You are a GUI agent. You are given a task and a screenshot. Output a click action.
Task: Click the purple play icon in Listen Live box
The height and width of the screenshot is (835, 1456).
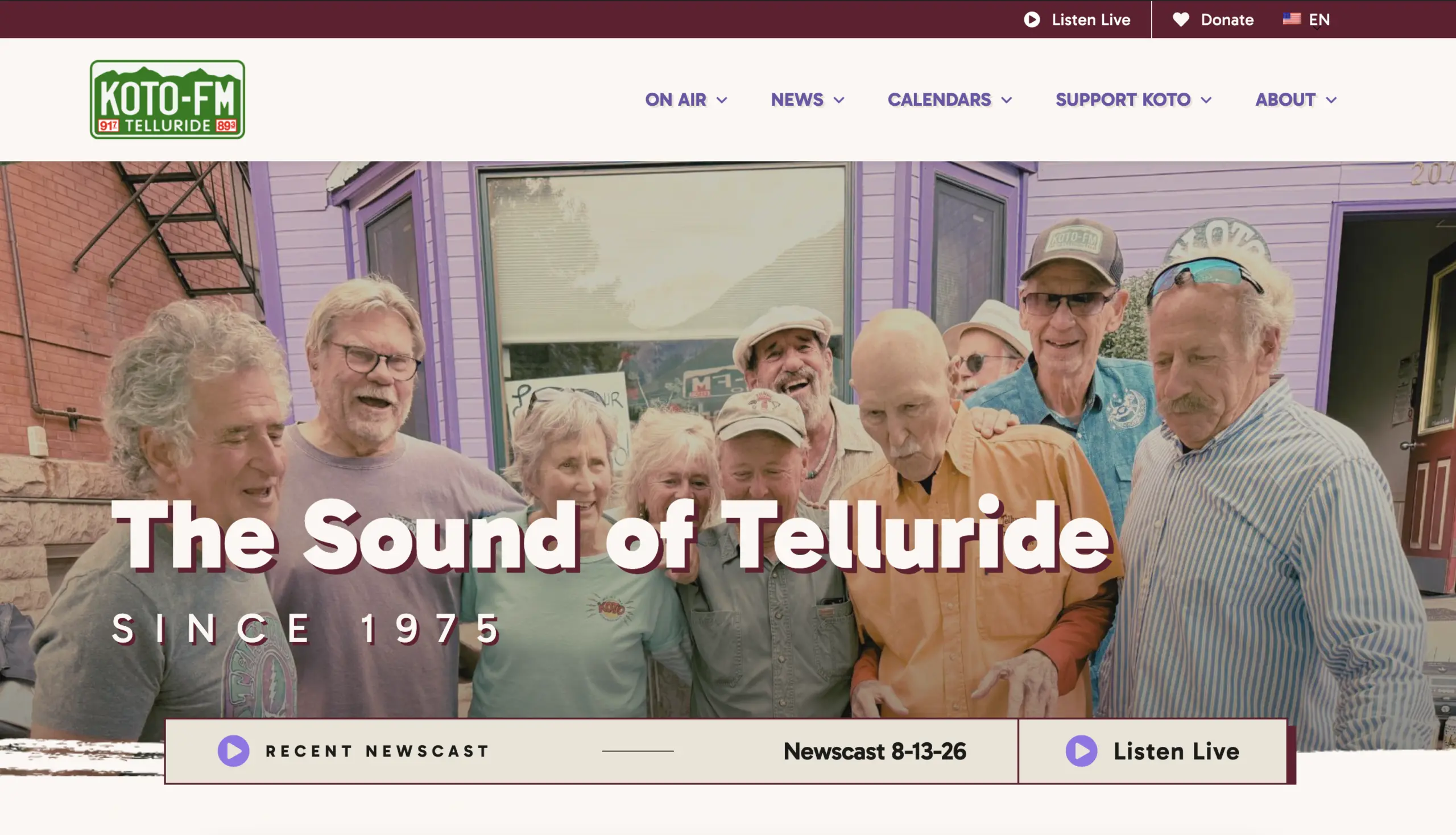(x=1082, y=751)
